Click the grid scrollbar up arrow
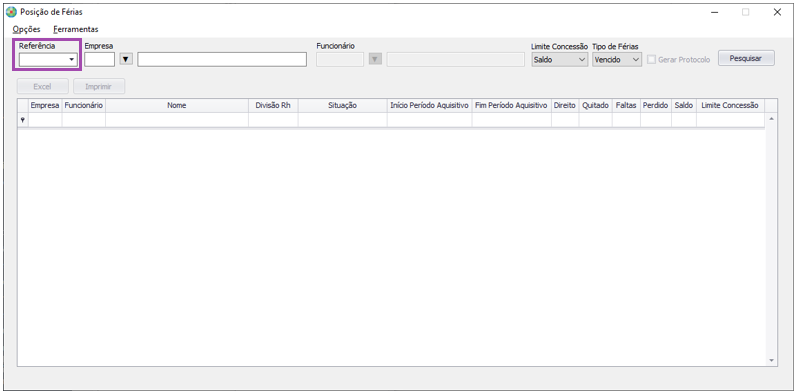The image size is (796, 392). pyautogui.click(x=772, y=118)
